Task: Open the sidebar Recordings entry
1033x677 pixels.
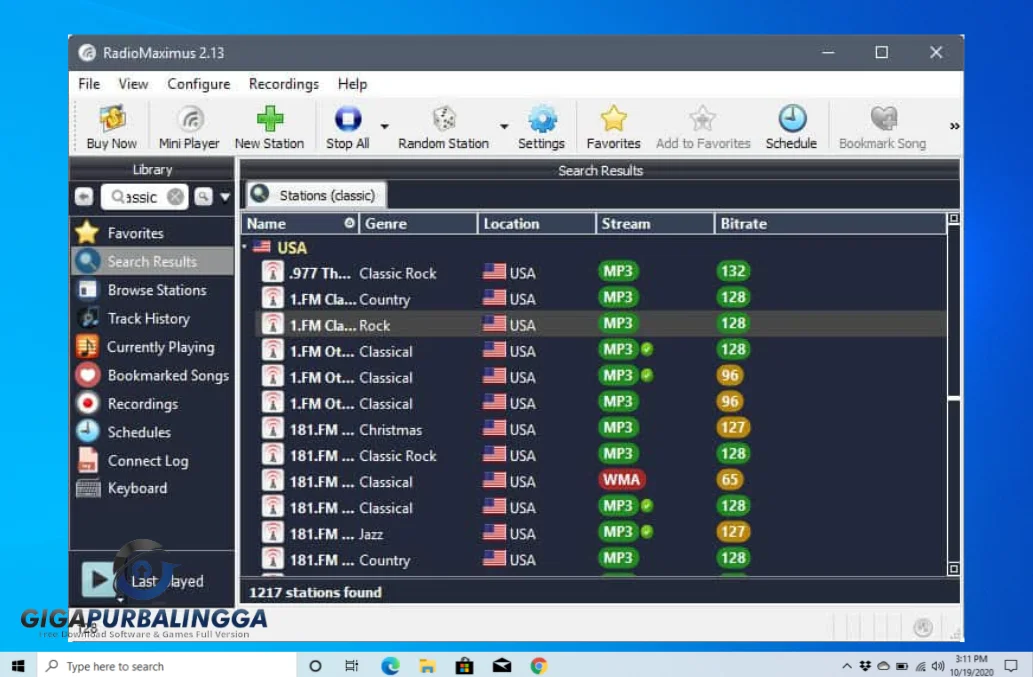Action: pos(152,404)
